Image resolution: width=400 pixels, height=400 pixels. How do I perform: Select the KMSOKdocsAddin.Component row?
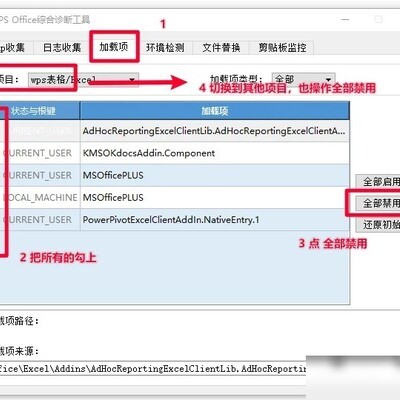coord(175,153)
